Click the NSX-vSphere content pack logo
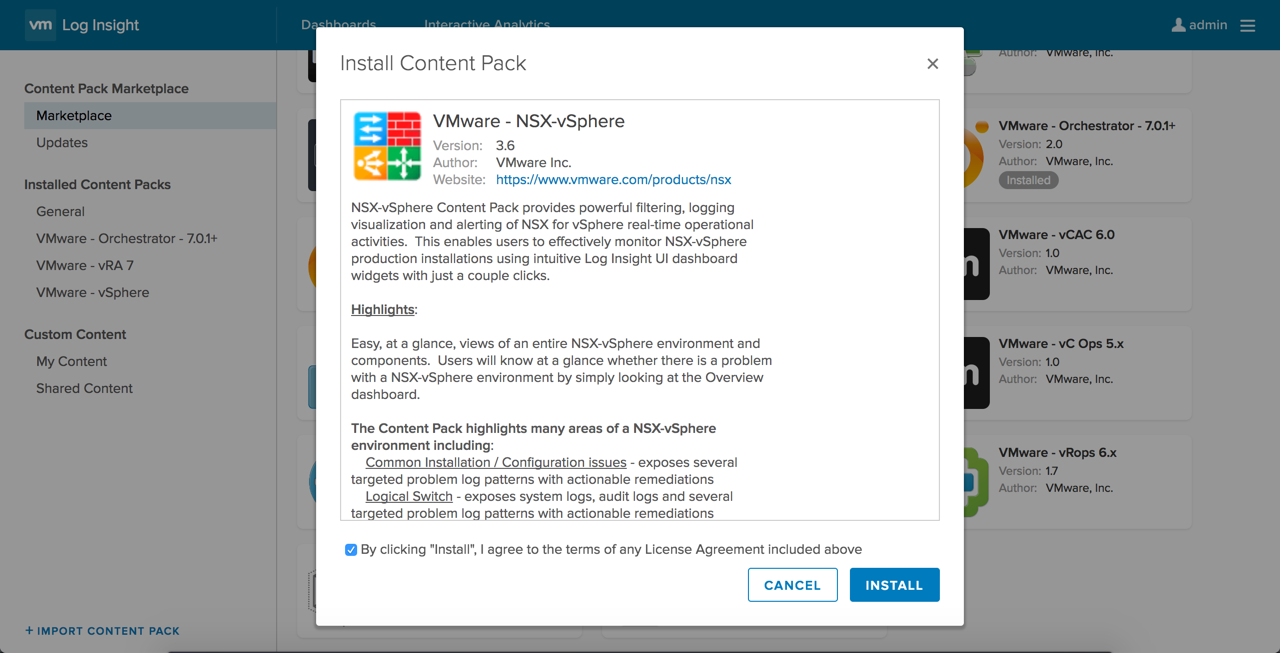Viewport: 1280px width, 653px height. (387, 146)
